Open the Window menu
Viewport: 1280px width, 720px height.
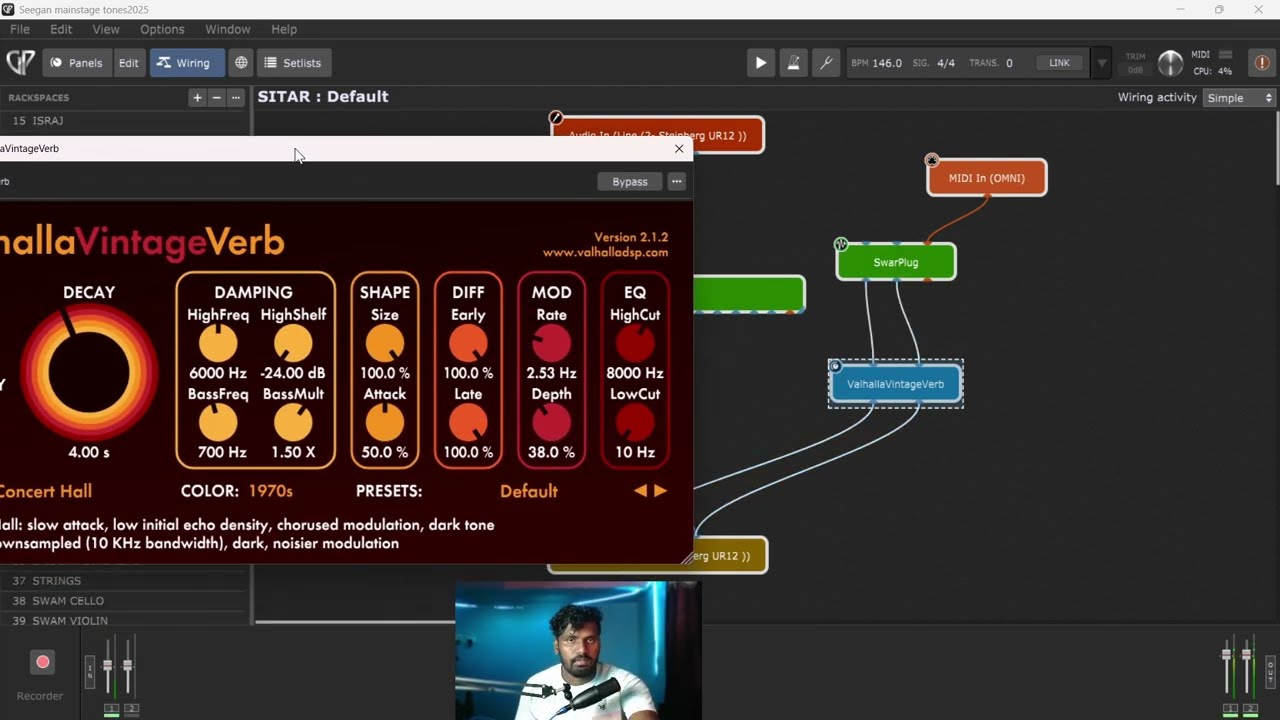point(227,29)
